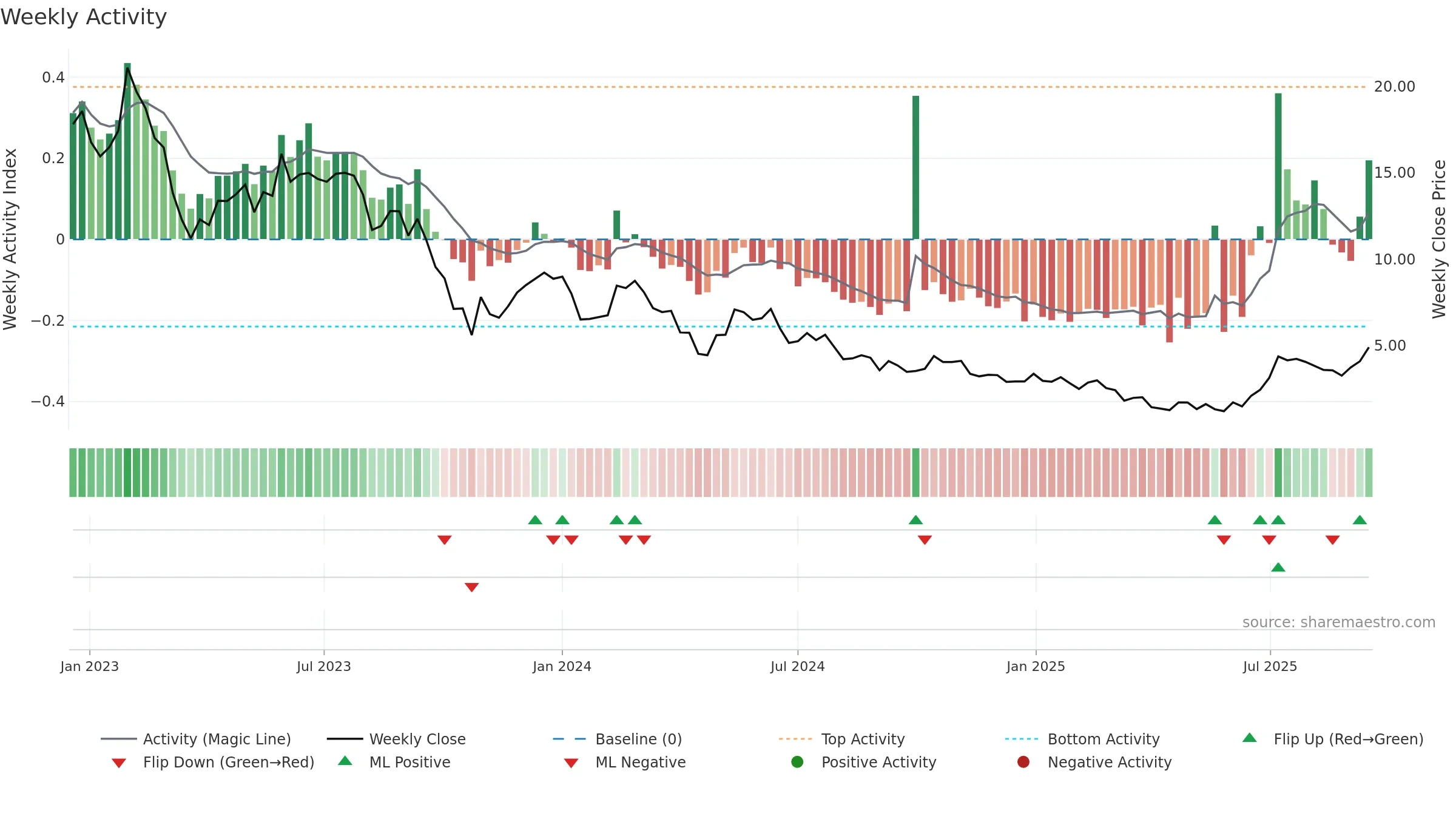Screen dimensions: 1456x819
Task: Click the ML Positive green triangle marker near Jul 2025
Action: click(x=1278, y=567)
